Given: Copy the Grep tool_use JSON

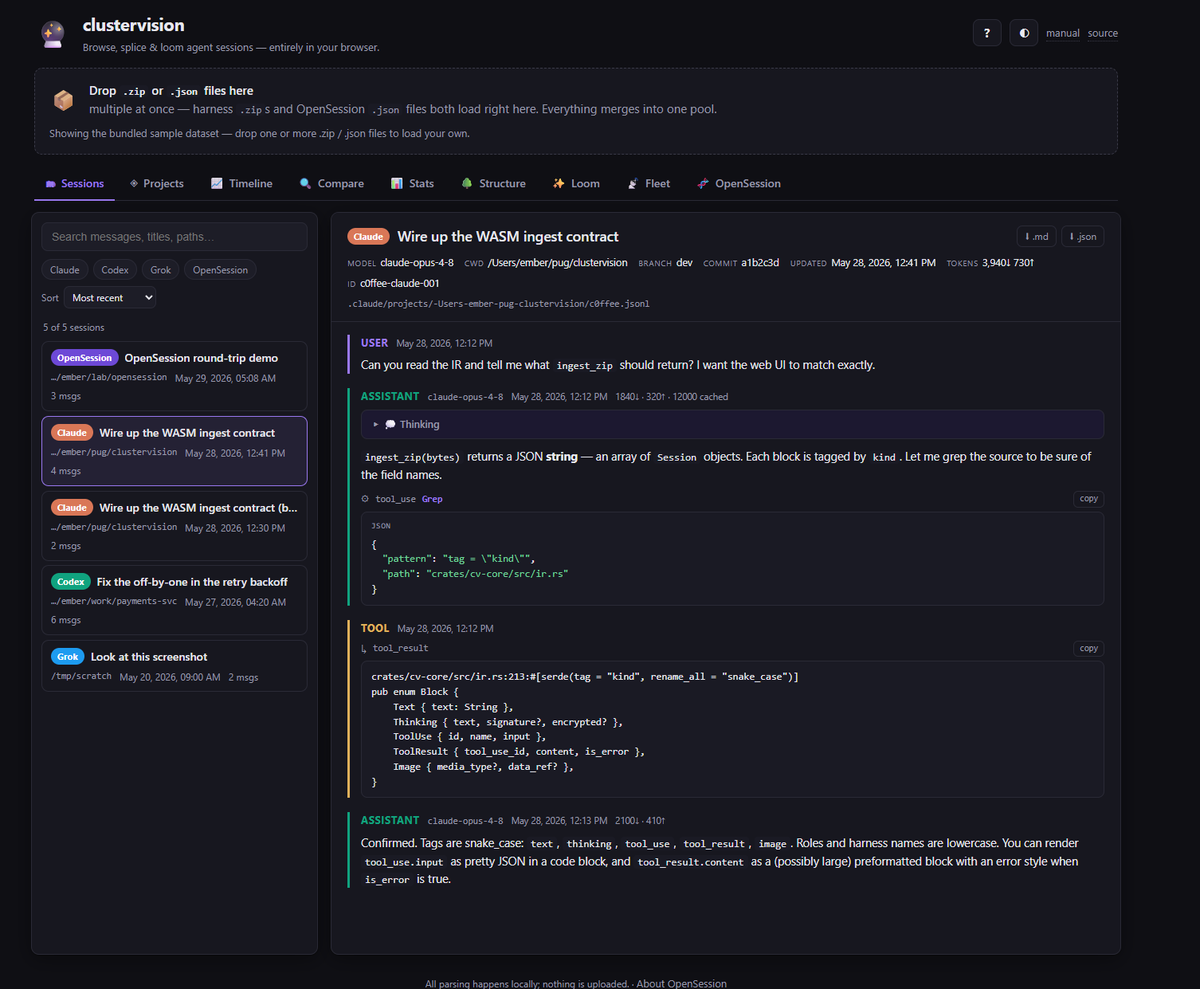Looking at the screenshot, I should (1088, 498).
